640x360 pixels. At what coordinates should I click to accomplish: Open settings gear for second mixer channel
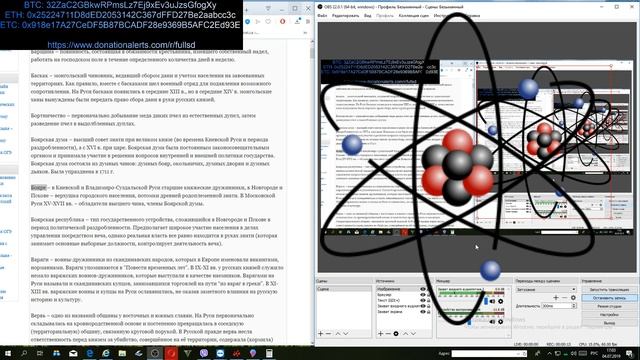tap(500, 322)
